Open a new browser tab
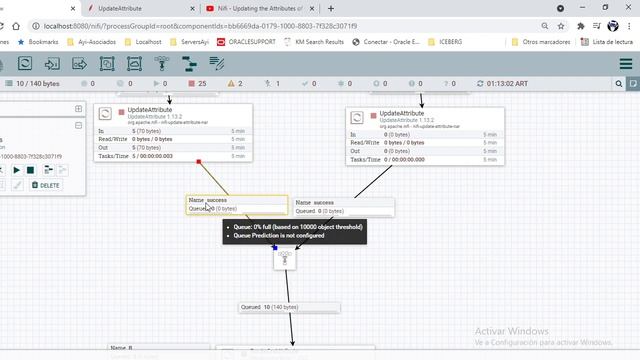This screenshot has height=360, width=640. [331, 8]
